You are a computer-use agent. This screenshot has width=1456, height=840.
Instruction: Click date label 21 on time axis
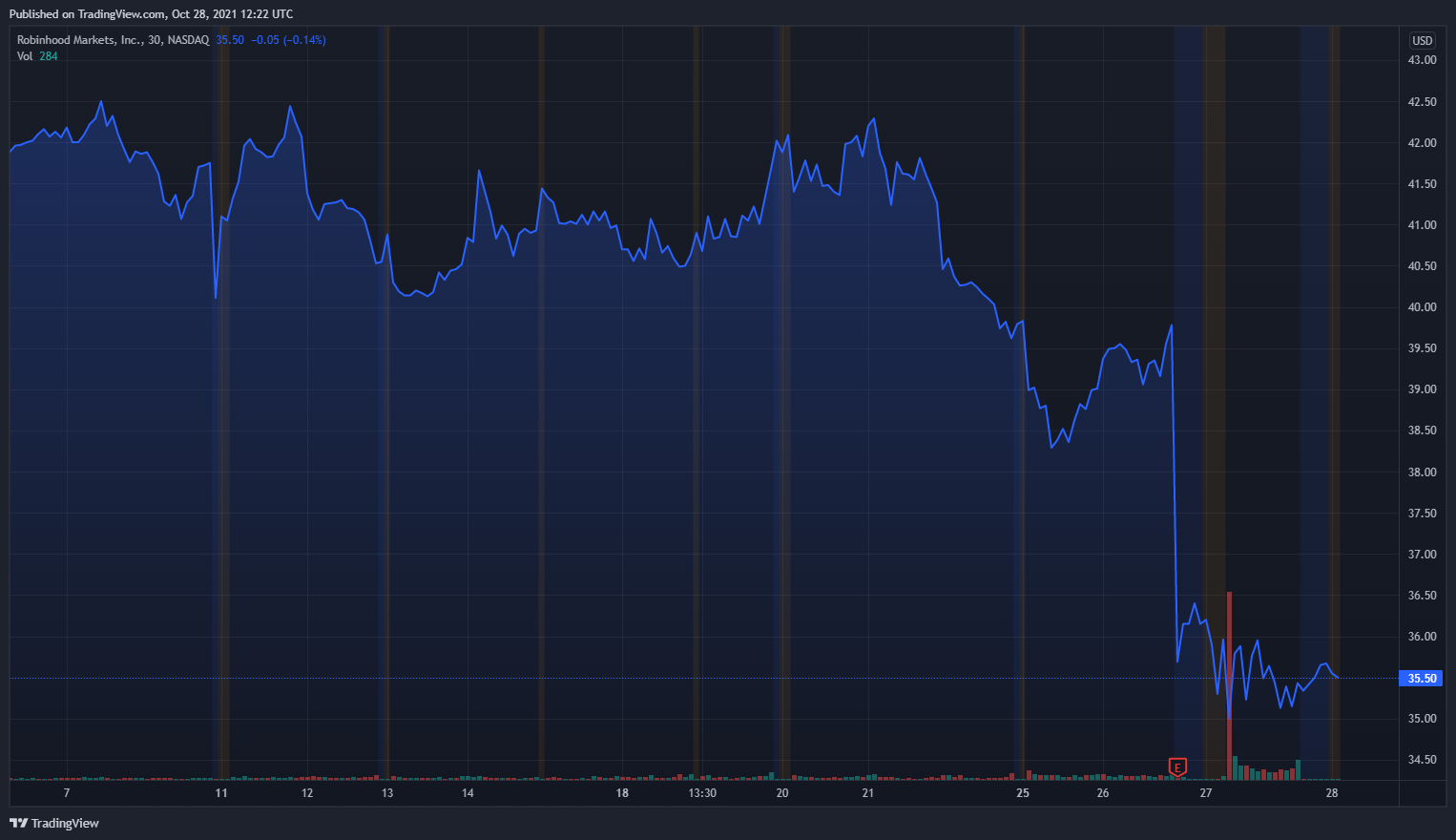point(868,793)
